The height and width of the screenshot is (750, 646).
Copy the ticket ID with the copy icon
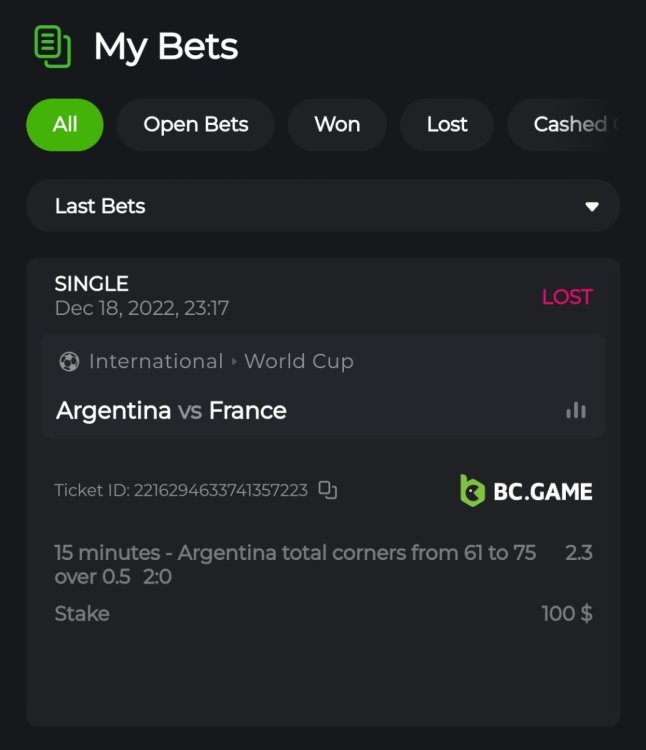[327, 490]
